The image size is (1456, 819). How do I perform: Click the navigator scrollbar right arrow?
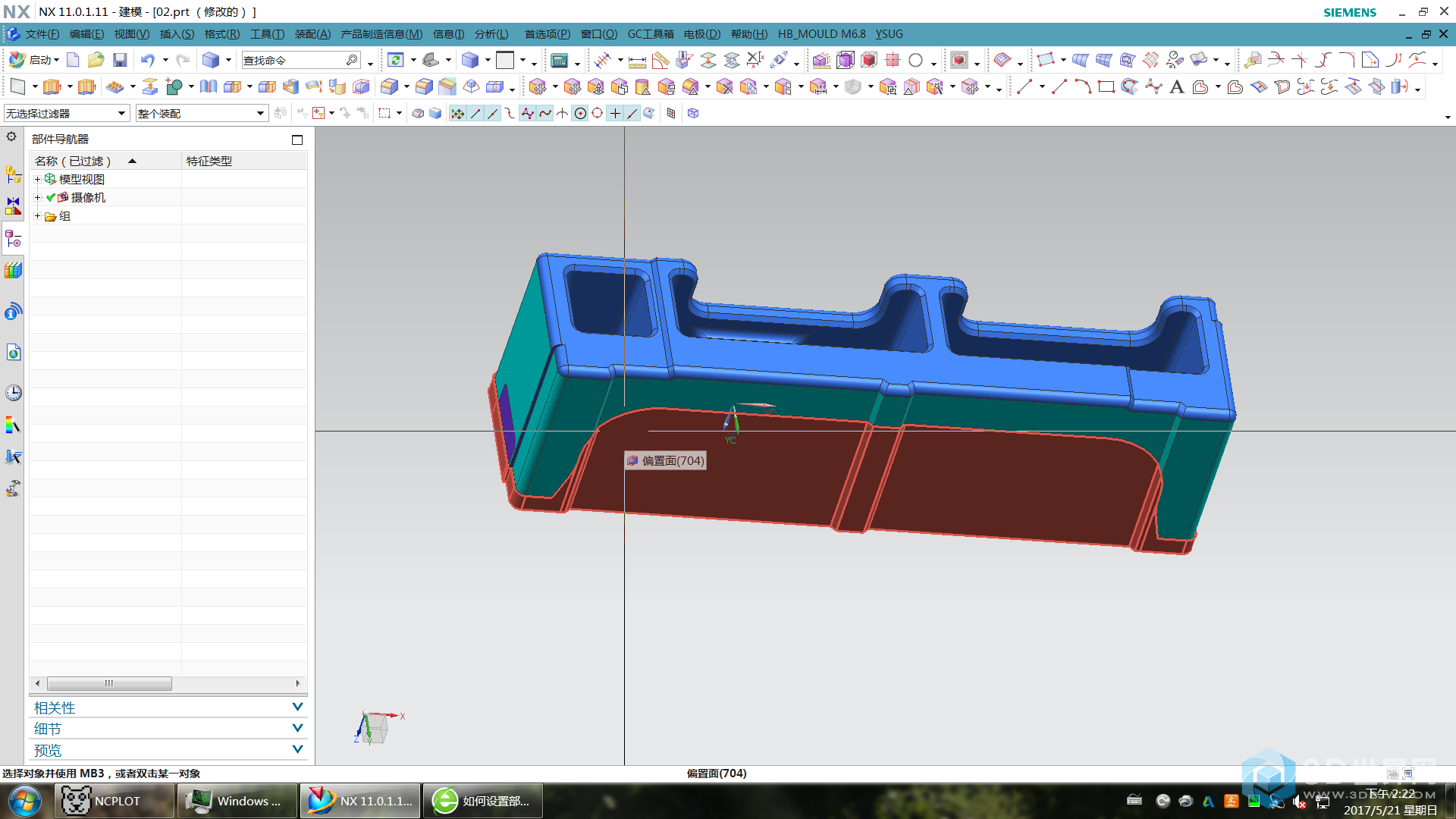298,683
